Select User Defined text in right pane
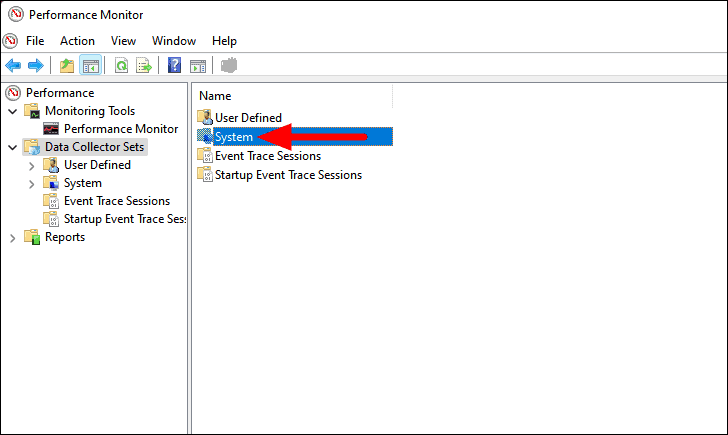 (248, 117)
